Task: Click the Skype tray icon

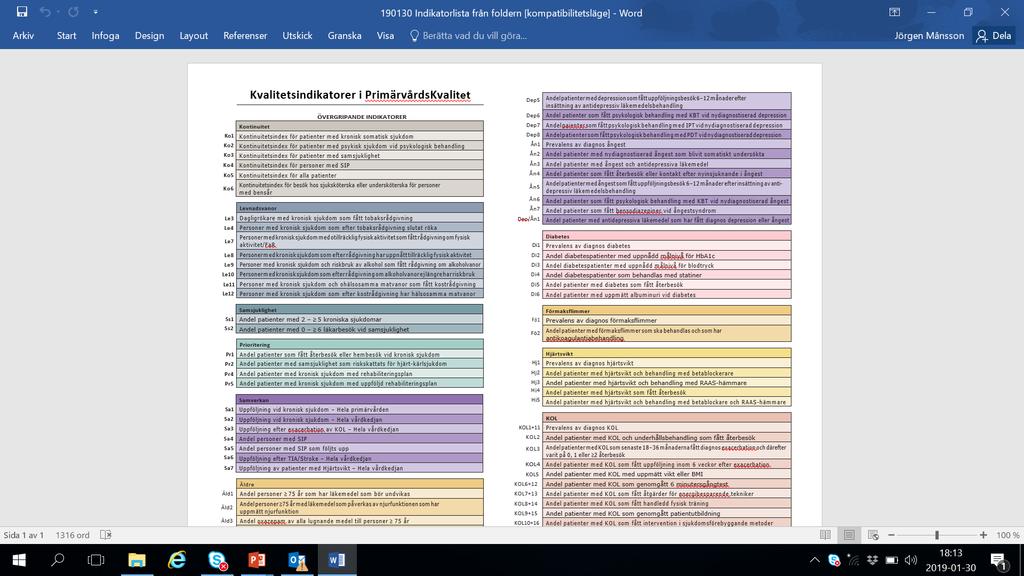Action: [834, 560]
